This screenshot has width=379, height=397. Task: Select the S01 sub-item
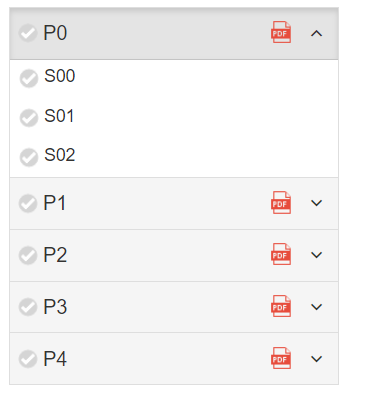(x=59, y=116)
